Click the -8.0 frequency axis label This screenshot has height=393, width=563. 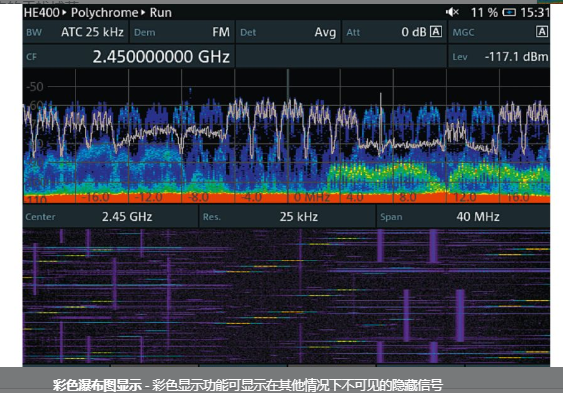[199, 197]
